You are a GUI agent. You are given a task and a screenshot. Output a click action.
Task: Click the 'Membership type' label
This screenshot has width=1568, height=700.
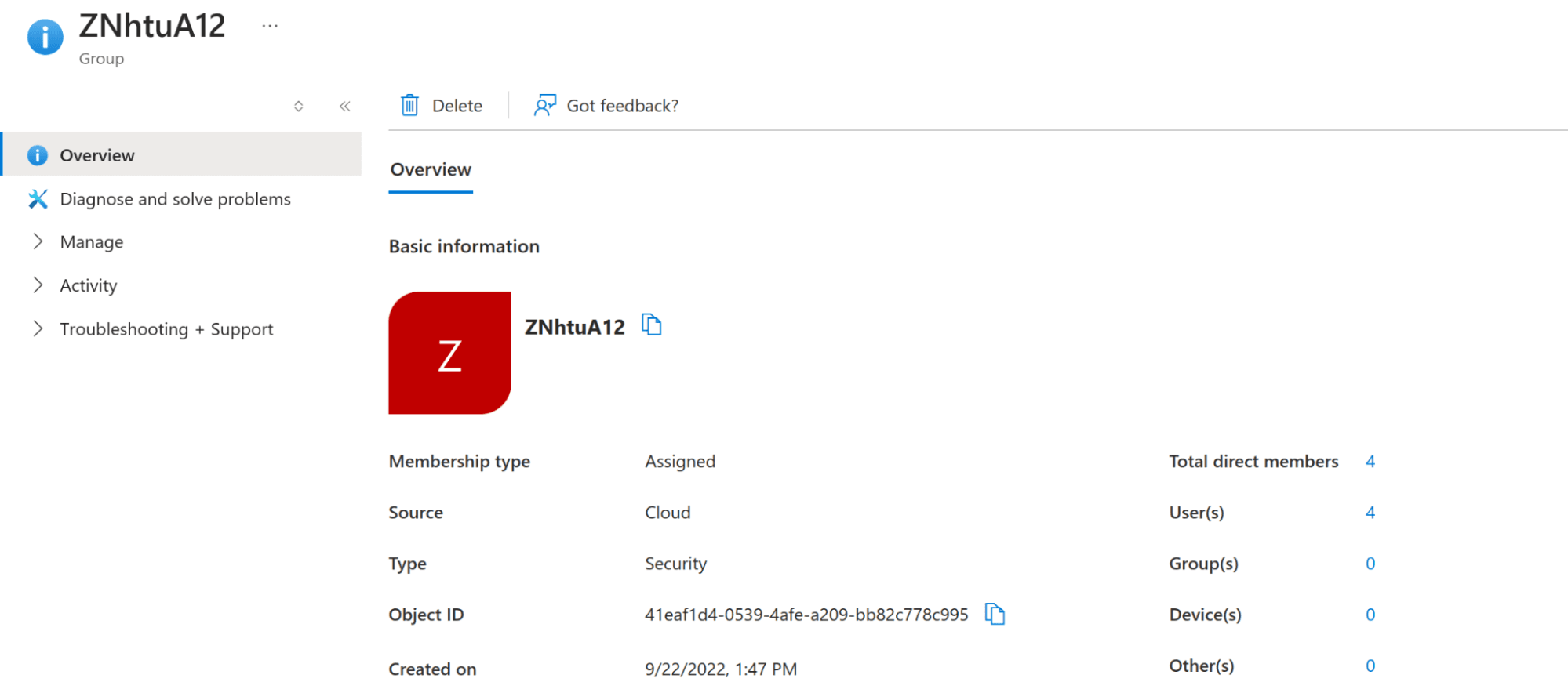460,462
